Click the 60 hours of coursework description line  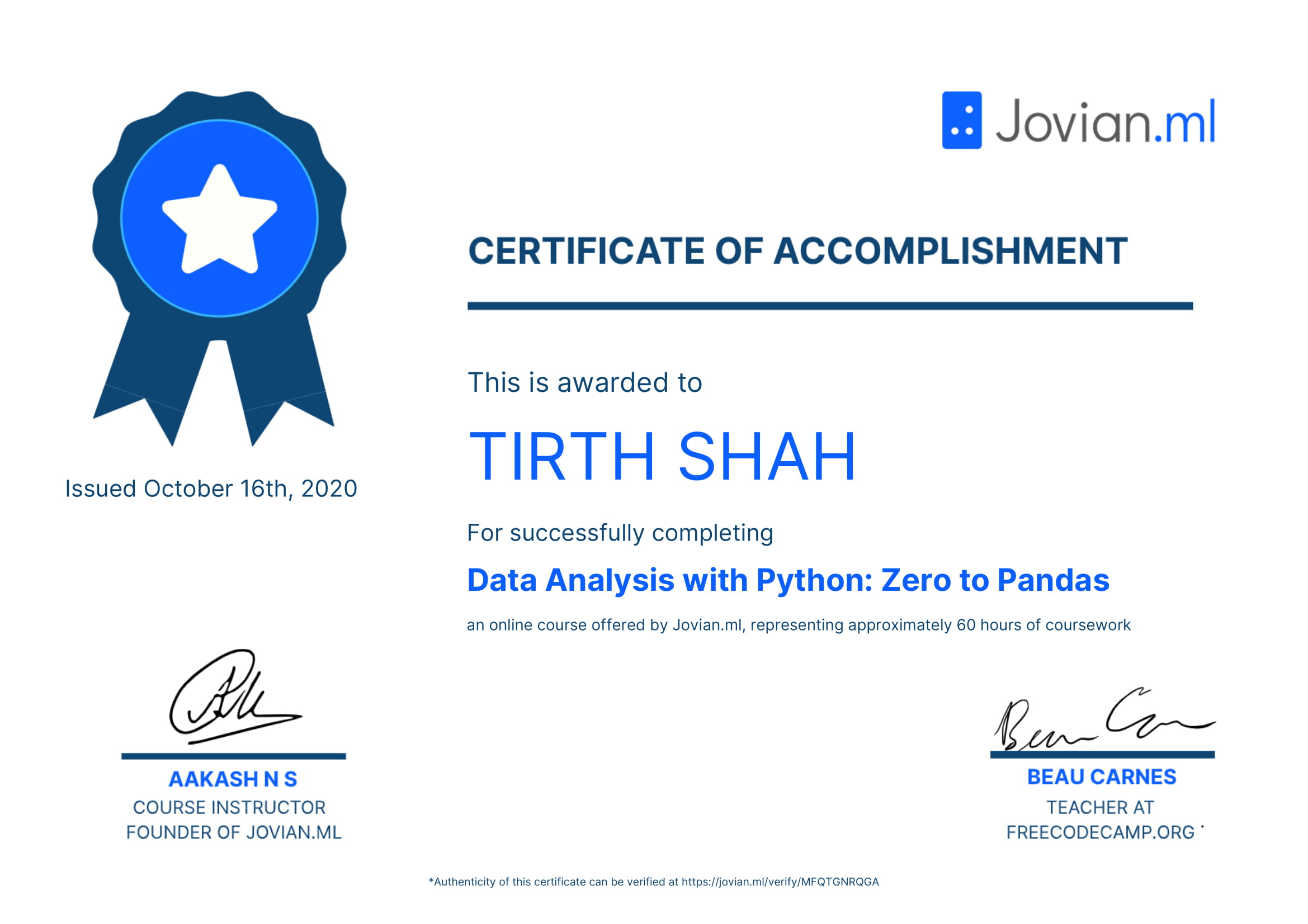pos(798,625)
